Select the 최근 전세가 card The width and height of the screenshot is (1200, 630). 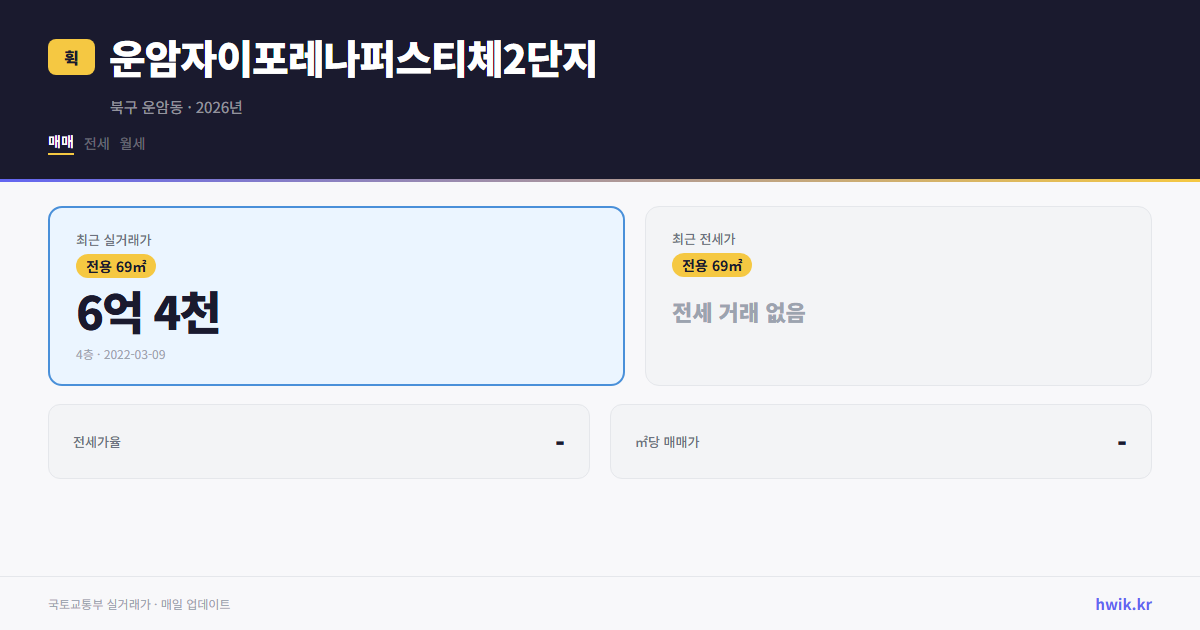click(x=898, y=295)
